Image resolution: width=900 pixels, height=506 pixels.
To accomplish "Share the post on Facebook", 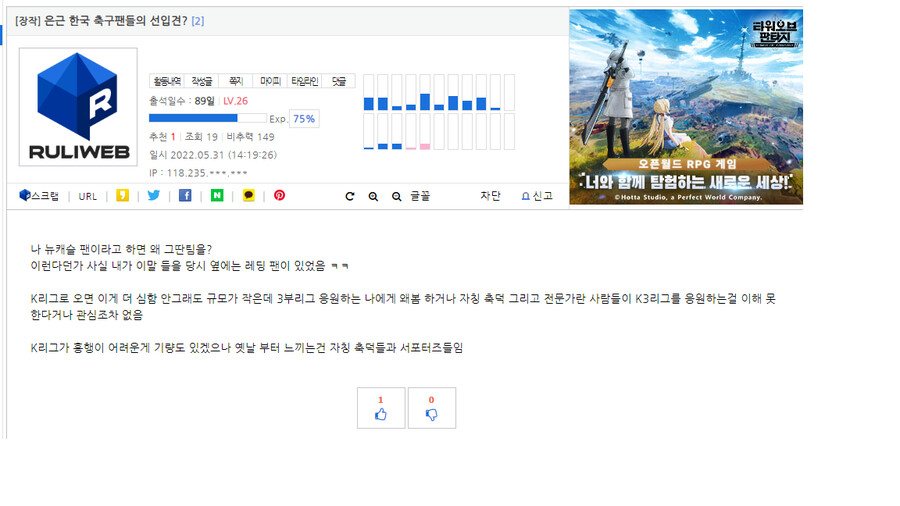I will pos(185,196).
